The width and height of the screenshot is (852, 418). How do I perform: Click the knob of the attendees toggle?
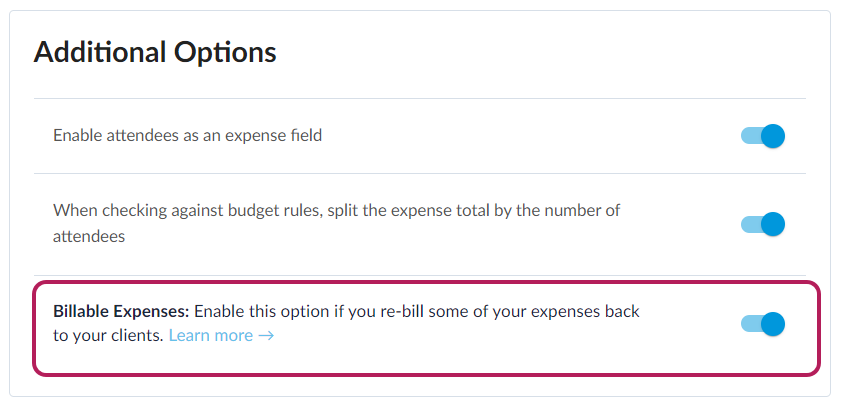[x=772, y=136]
